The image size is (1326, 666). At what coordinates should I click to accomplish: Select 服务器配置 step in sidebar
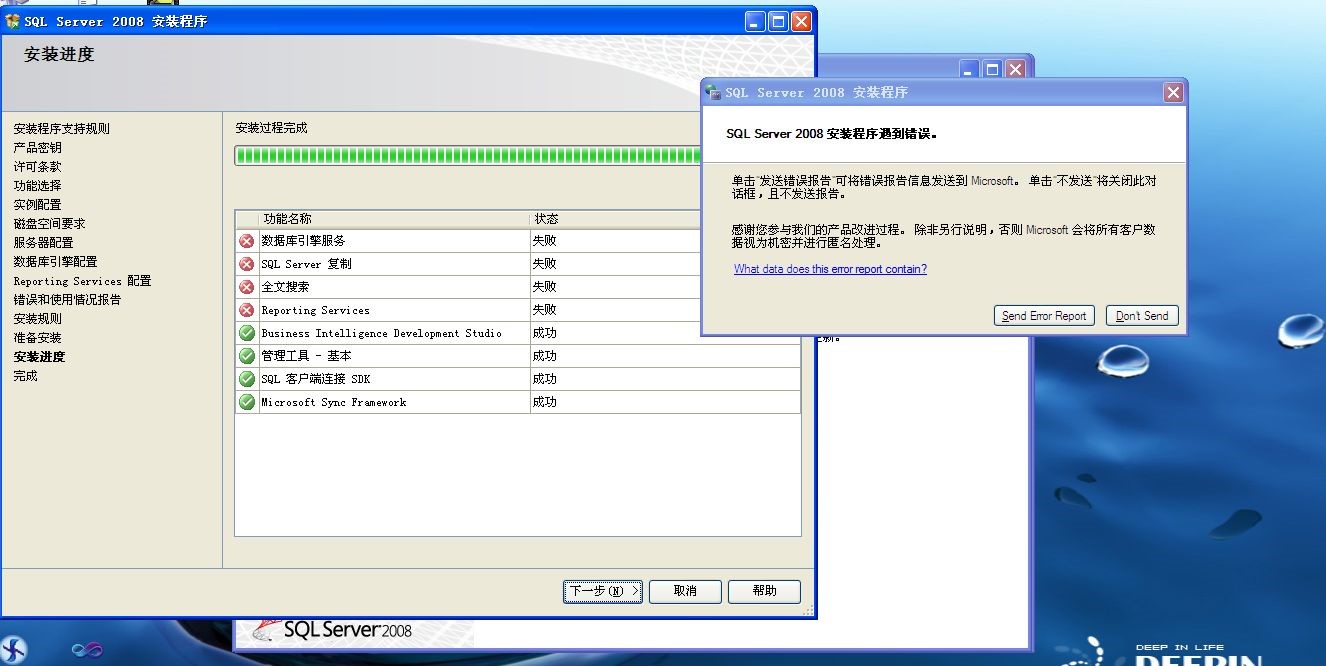tap(43, 243)
